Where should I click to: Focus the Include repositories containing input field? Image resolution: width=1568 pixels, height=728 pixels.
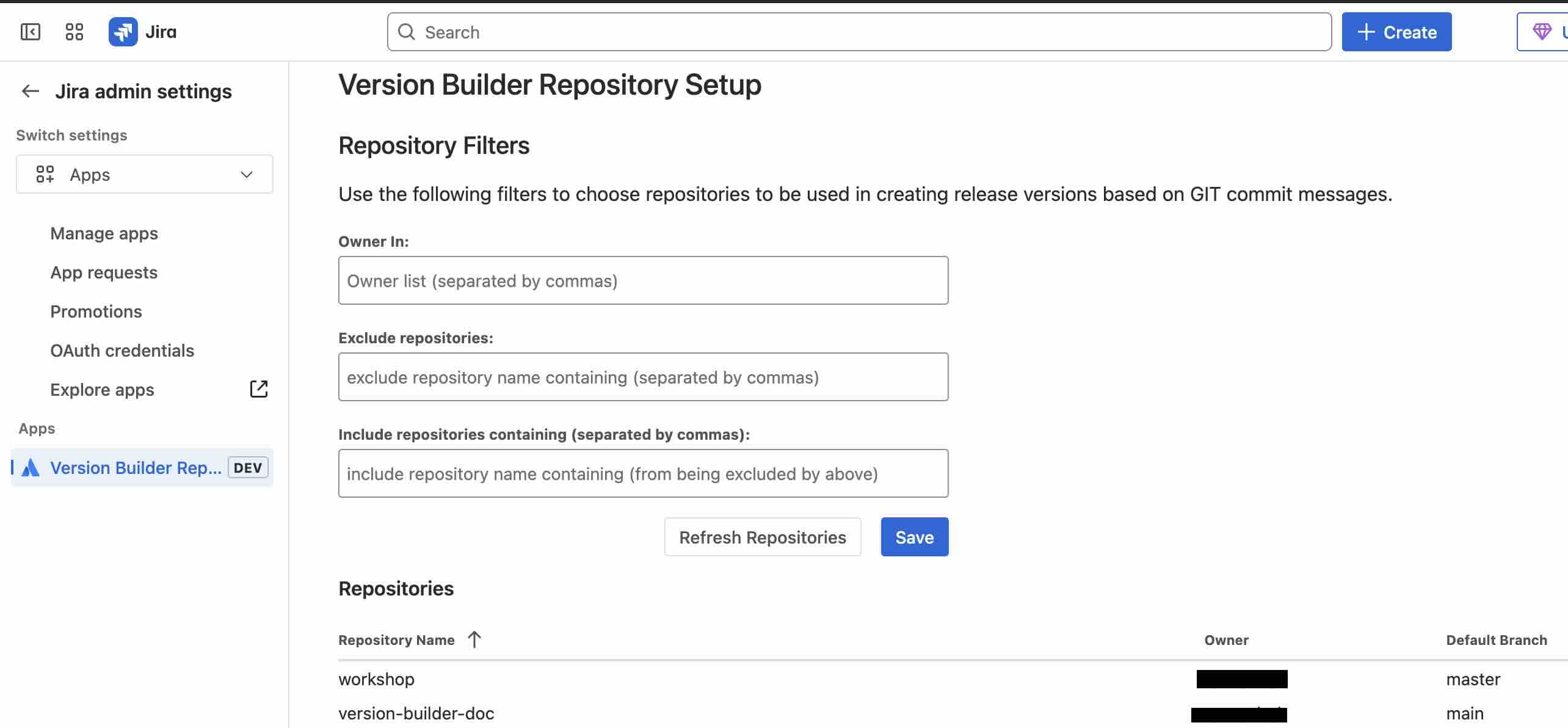coord(644,473)
